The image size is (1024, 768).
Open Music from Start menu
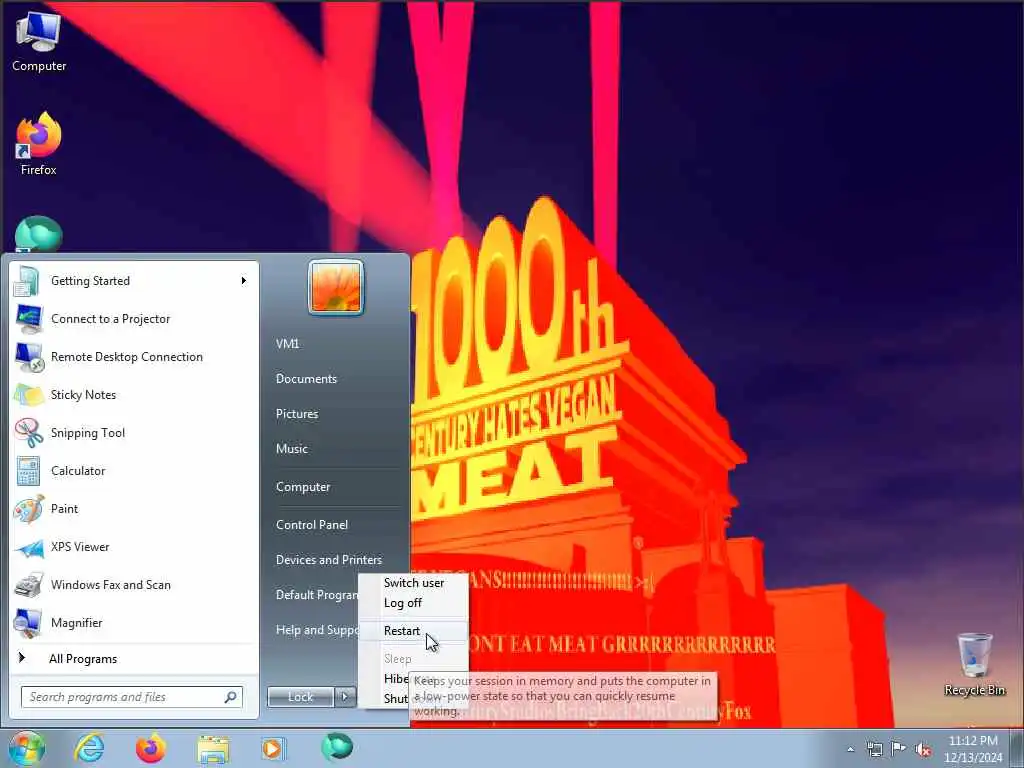coord(292,449)
